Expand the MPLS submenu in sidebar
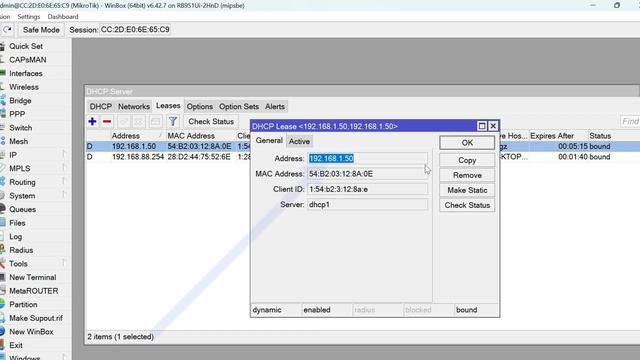 (x=20, y=169)
